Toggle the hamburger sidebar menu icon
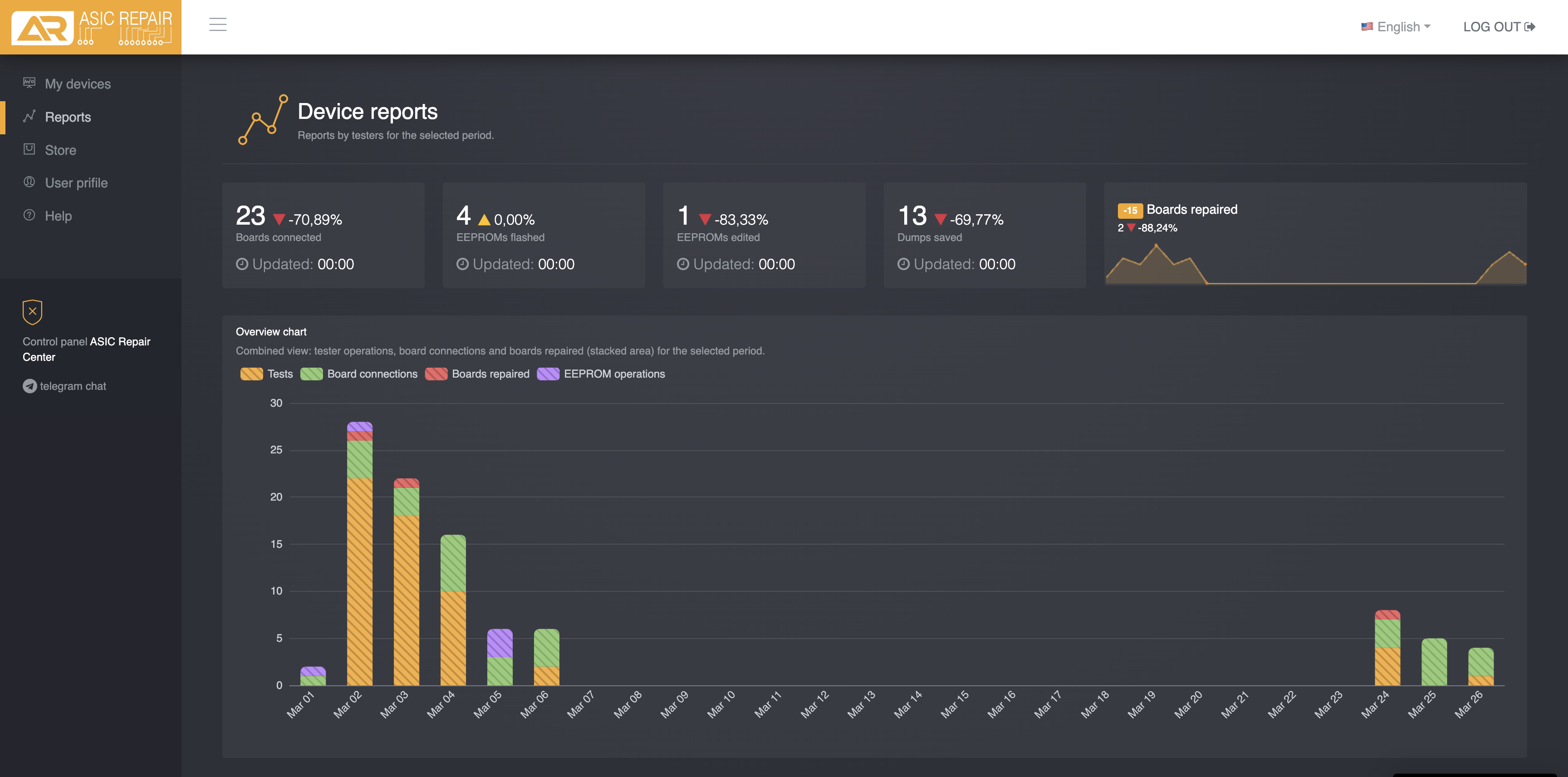1568x777 pixels. 218,25
